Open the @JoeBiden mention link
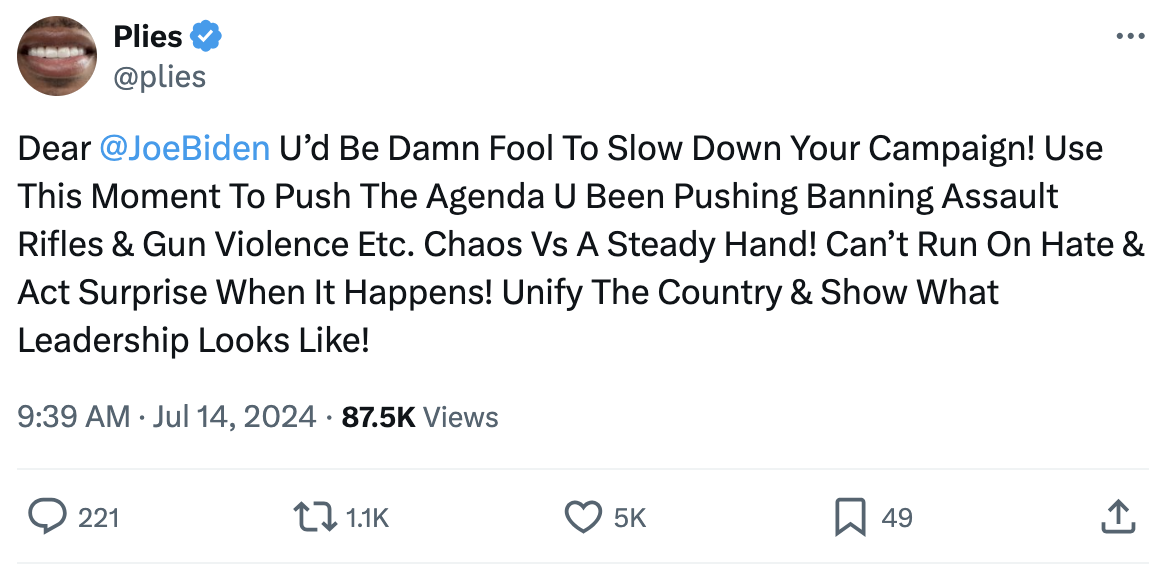The image size is (1170, 564). 185,148
